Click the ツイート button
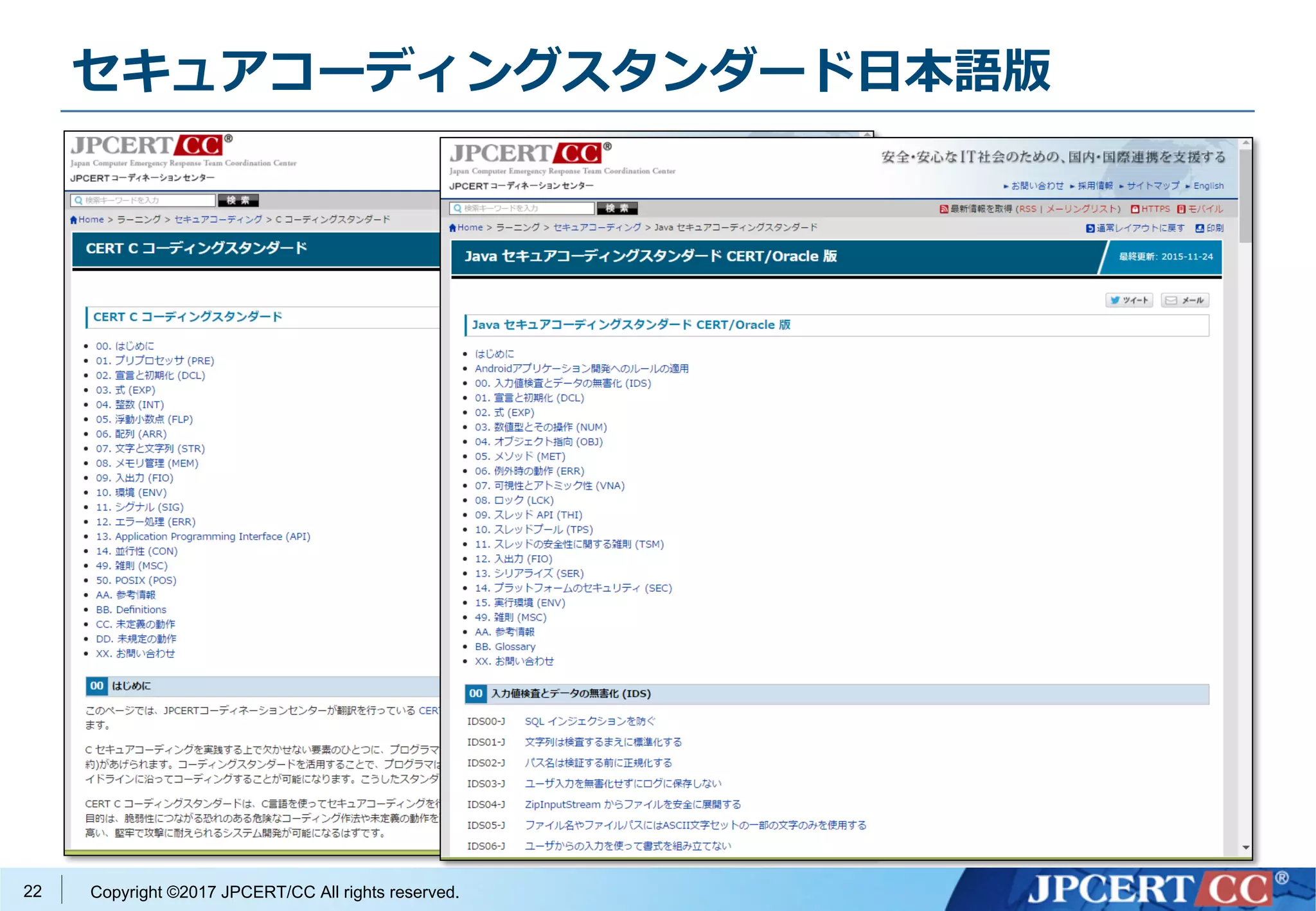 coord(1129,300)
